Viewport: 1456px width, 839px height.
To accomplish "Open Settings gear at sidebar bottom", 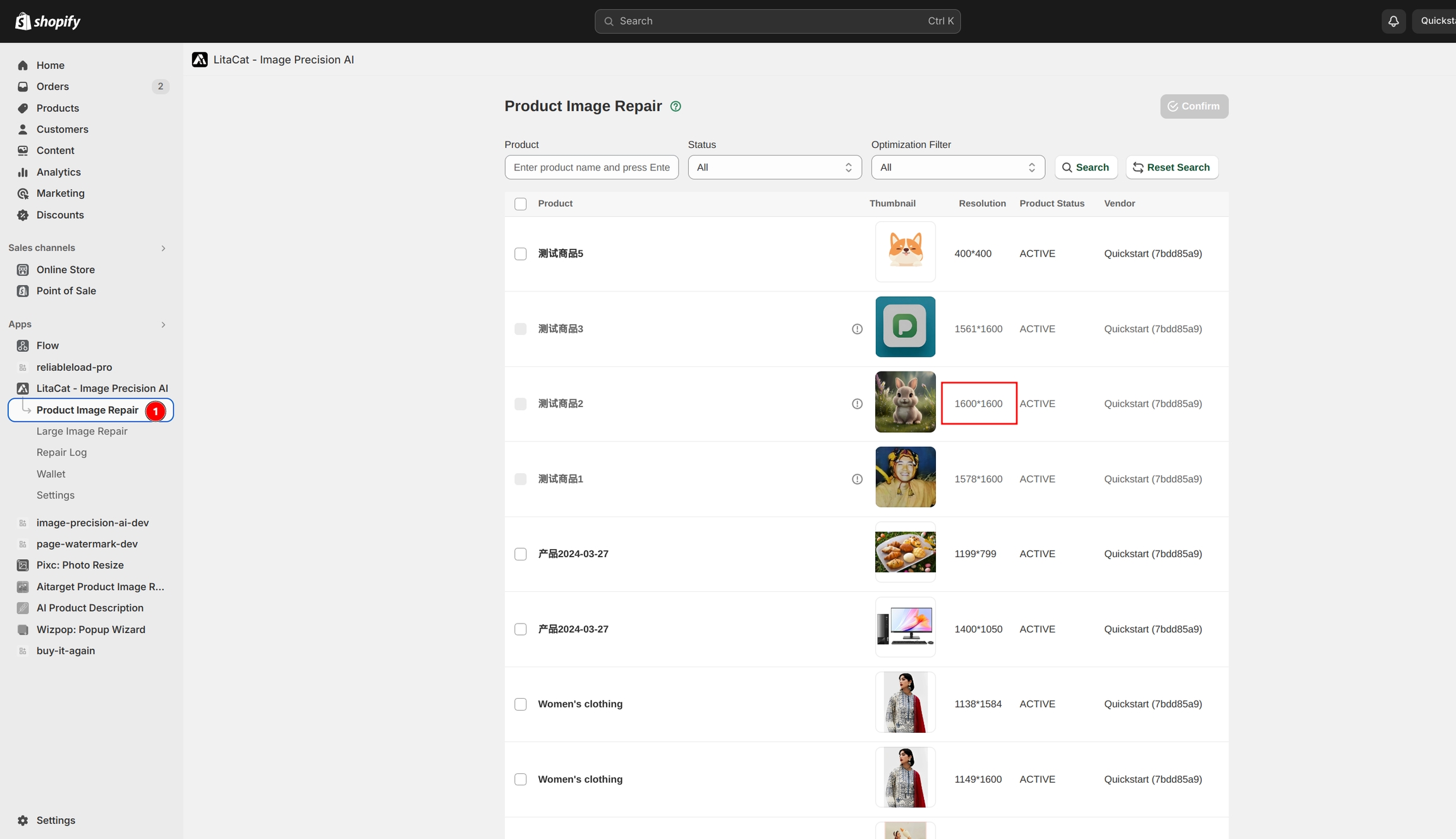I will point(23,820).
